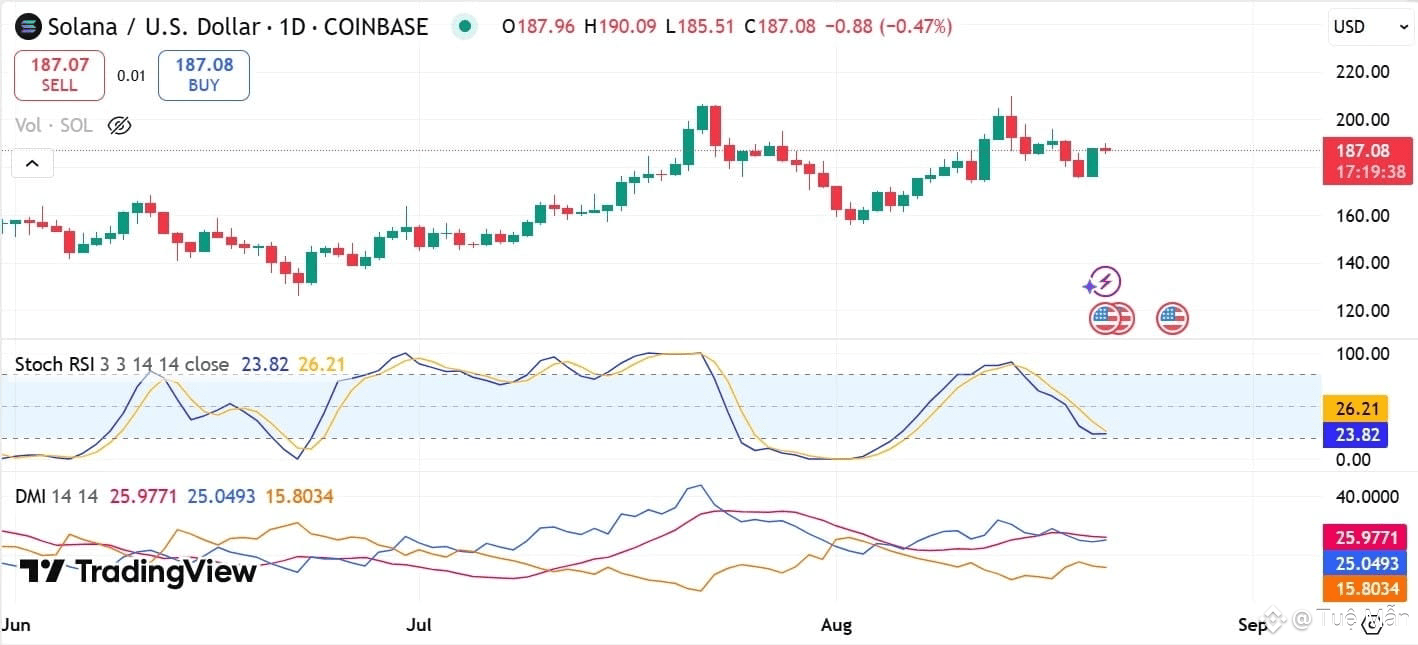Click the paired US flag event icons

tap(1111, 319)
